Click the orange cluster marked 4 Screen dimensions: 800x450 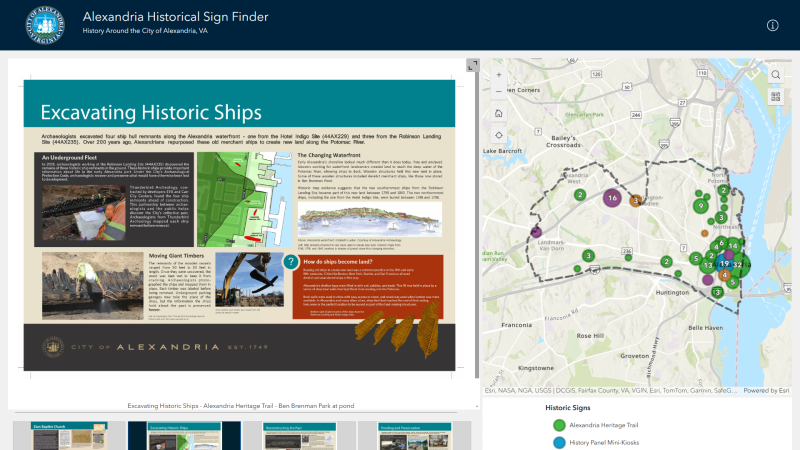point(724,274)
